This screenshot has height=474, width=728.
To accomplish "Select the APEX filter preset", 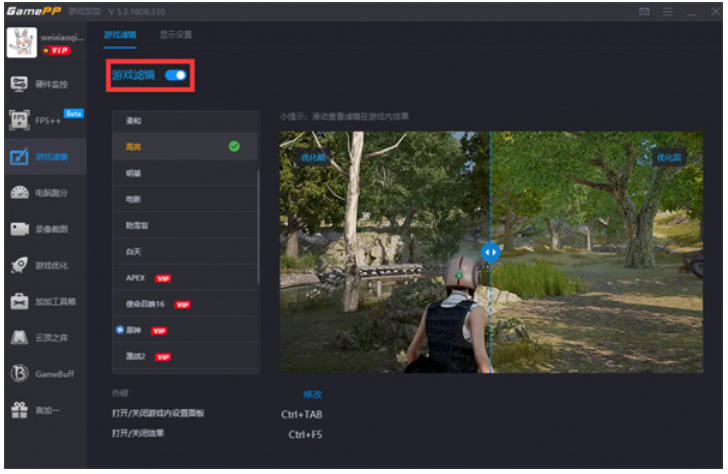I will (185, 278).
